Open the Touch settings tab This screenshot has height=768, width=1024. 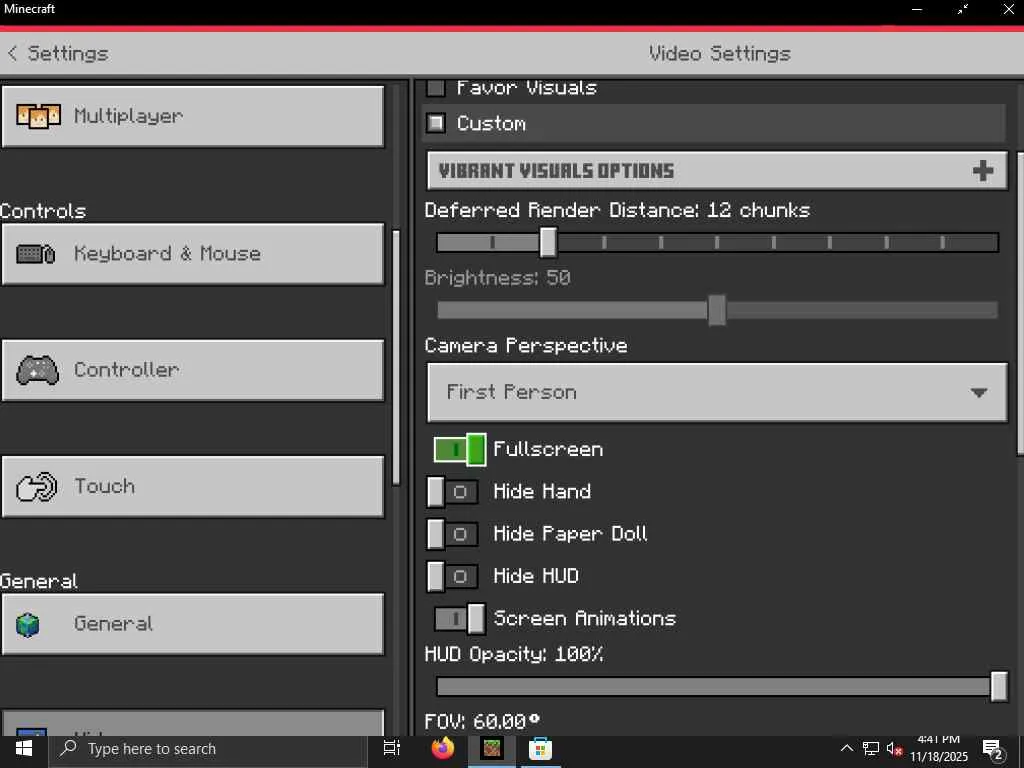click(193, 487)
